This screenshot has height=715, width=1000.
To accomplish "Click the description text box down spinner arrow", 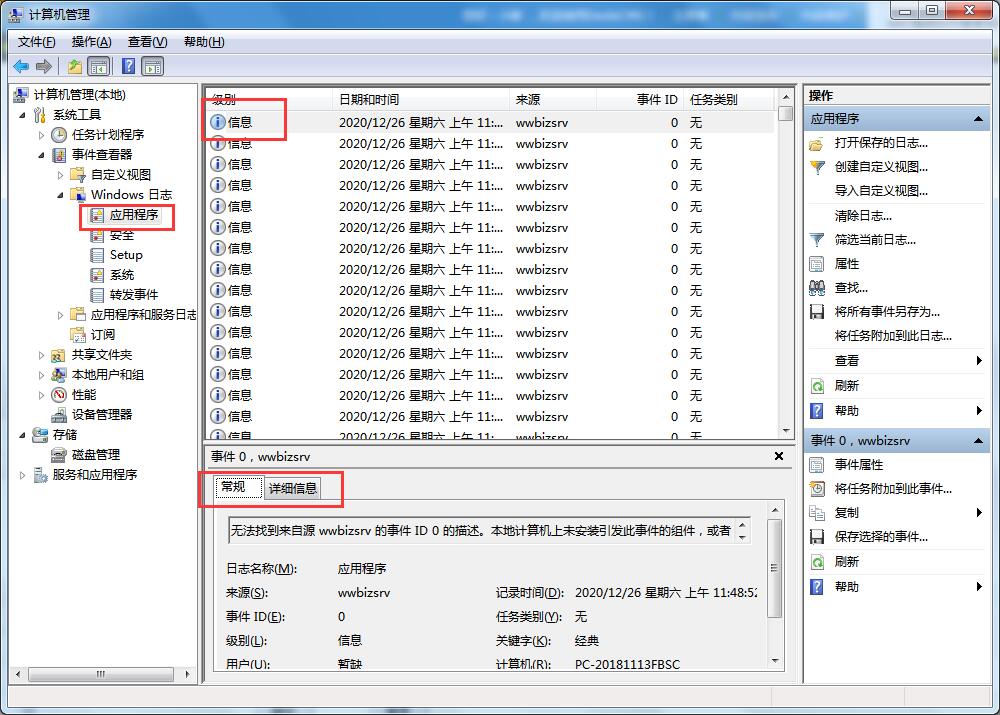I will tap(742, 537).
